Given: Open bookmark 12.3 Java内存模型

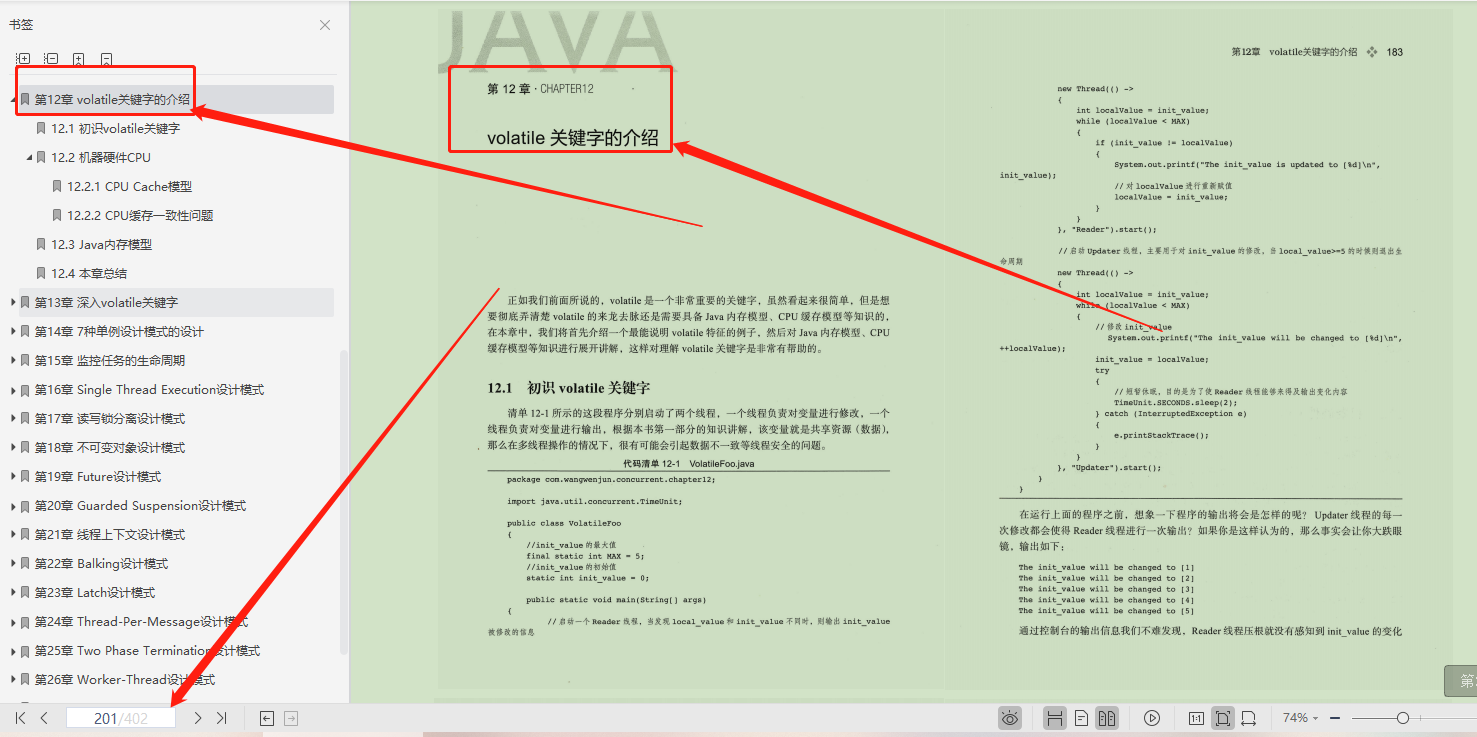Looking at the screenshot, I should pos(102,244).
